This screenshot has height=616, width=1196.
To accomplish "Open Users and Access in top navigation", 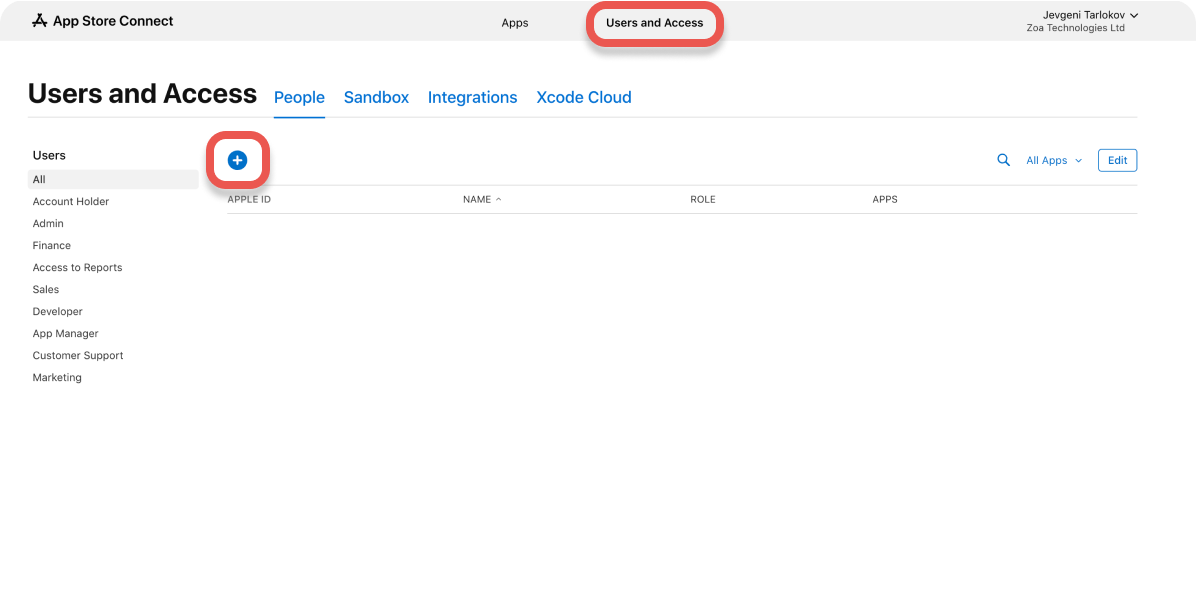I will [654, 23].
